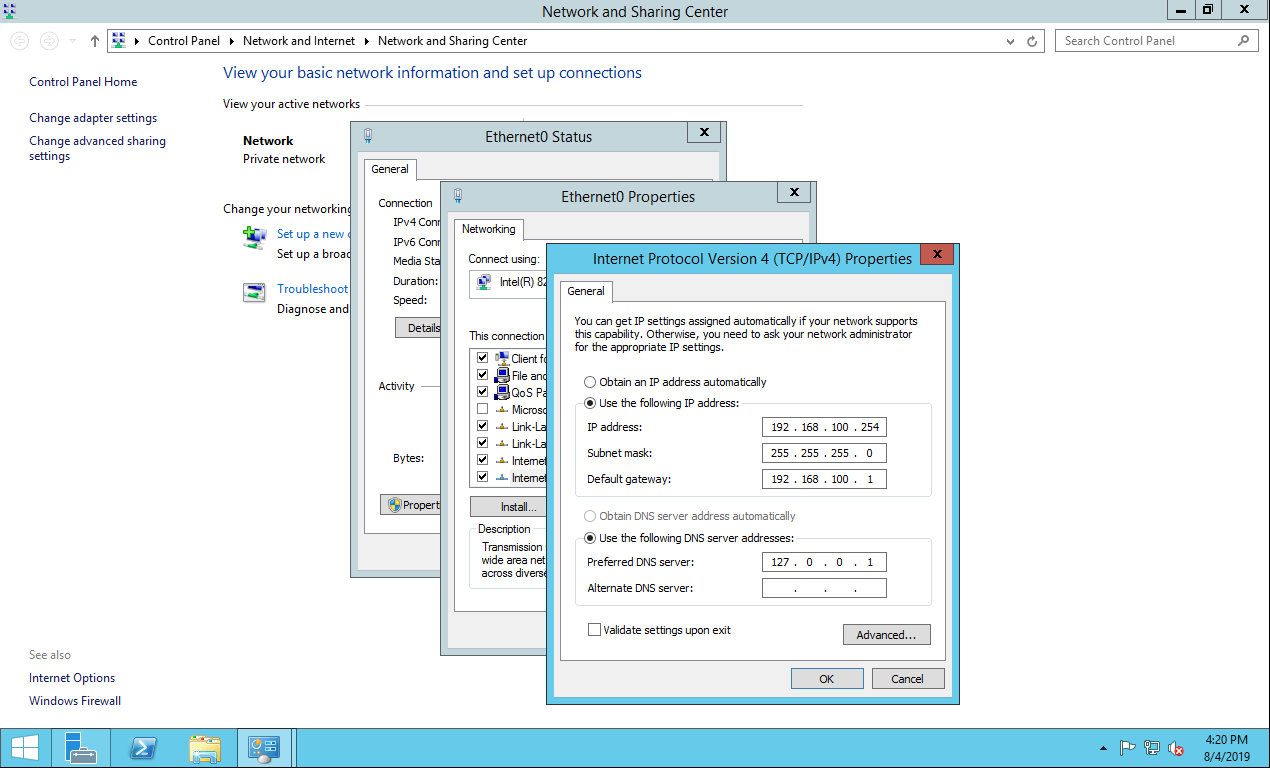Expand the address bar history dropdown
This screenshot has width=1270, height=768.
tap(1010, 41)
